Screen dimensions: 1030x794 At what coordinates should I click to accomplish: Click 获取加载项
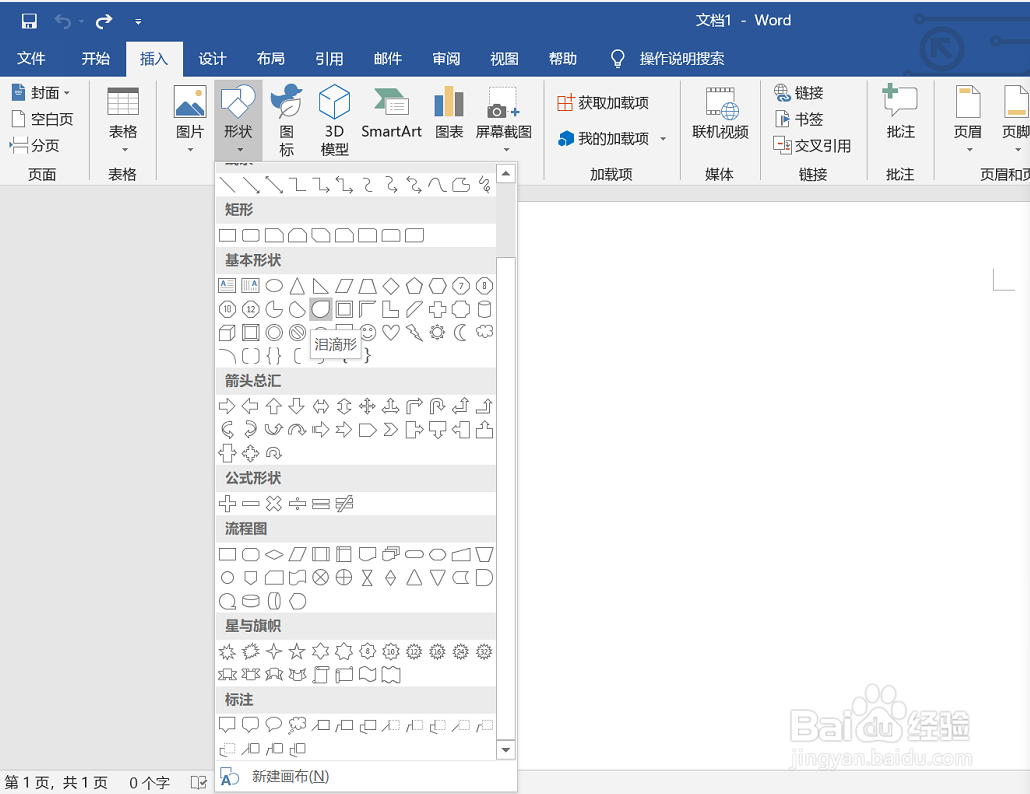[603, 102]
